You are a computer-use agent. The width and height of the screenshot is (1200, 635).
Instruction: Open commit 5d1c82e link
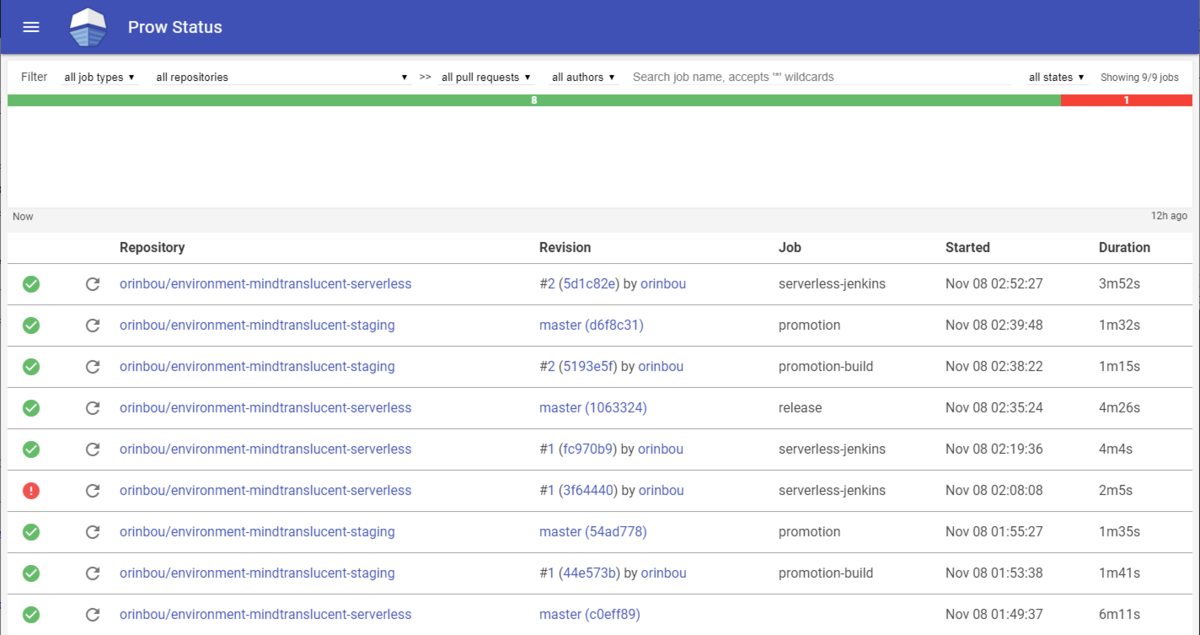[590, 284]
